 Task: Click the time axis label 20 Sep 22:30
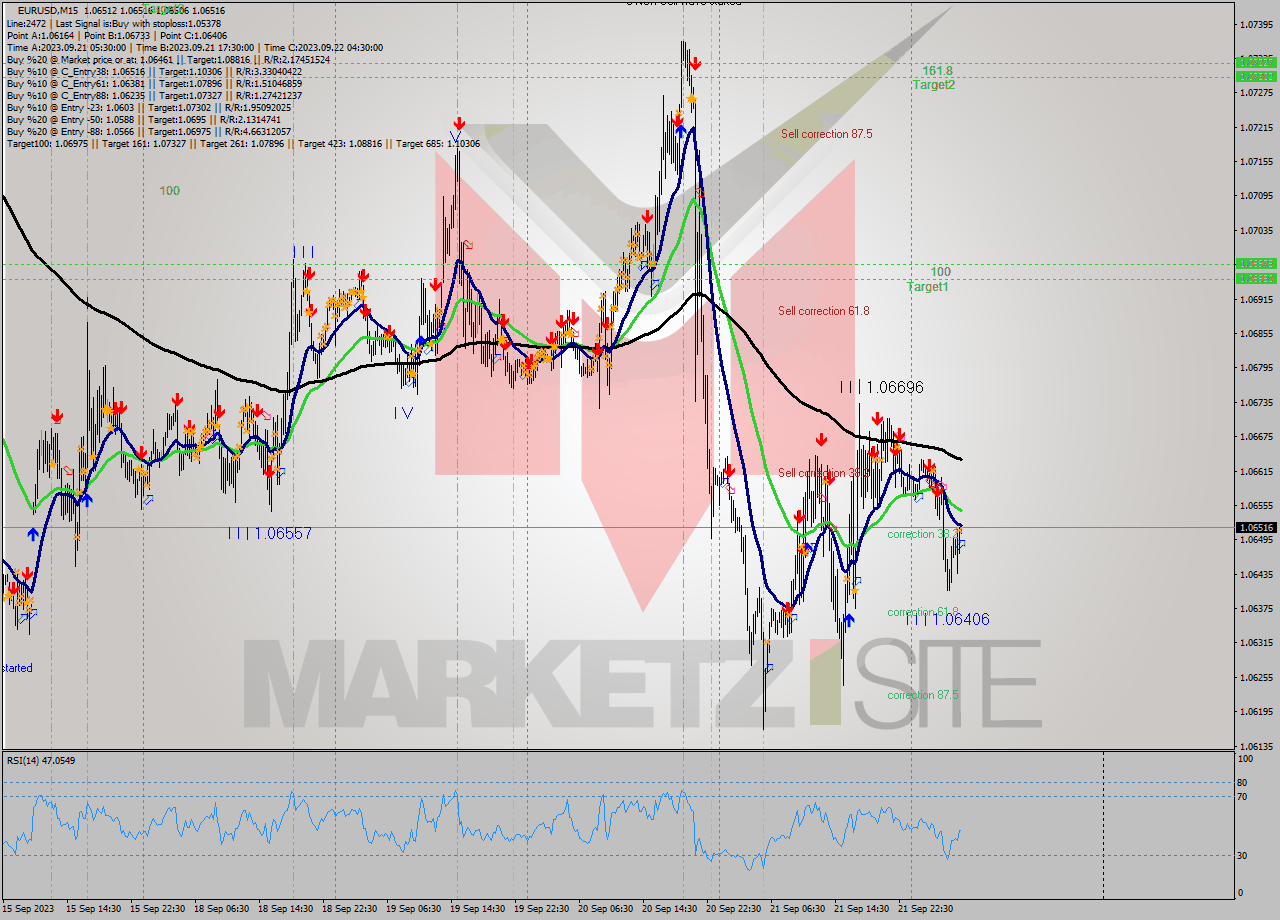coord(734,909)
